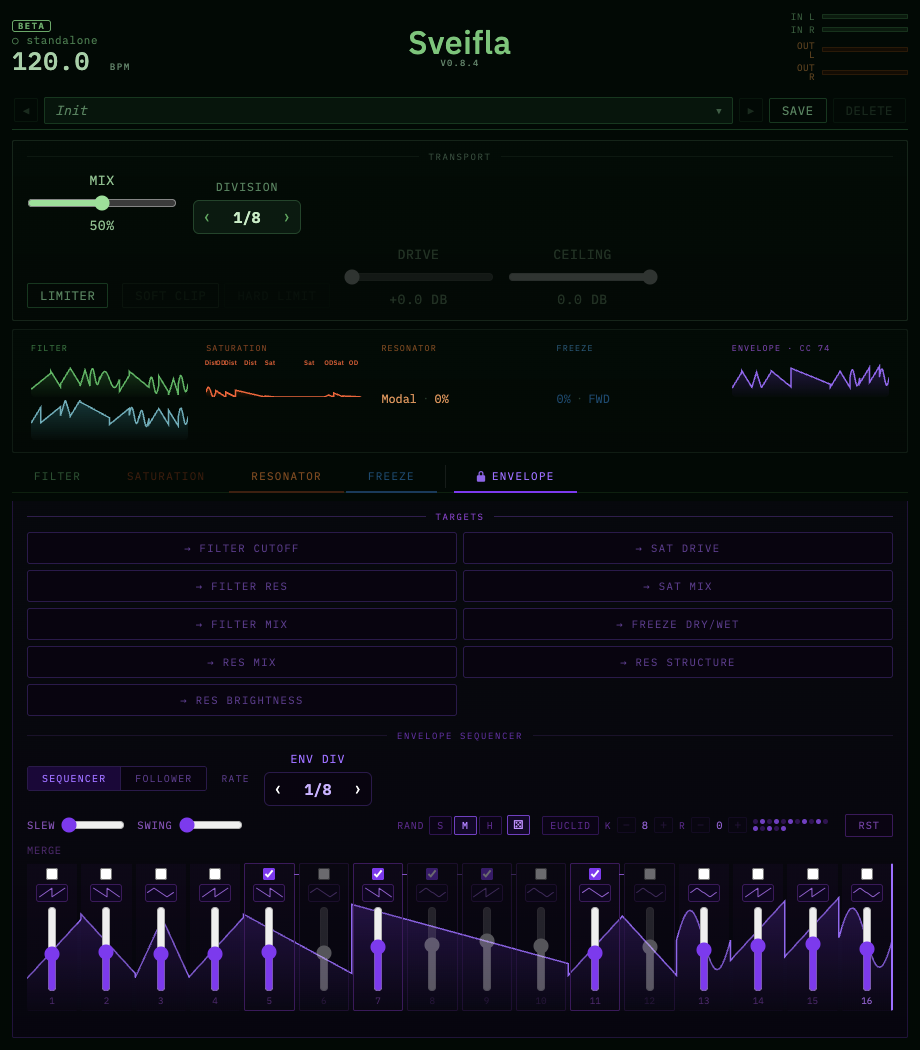Go to the next preset arrow

(x=751, y=110)
